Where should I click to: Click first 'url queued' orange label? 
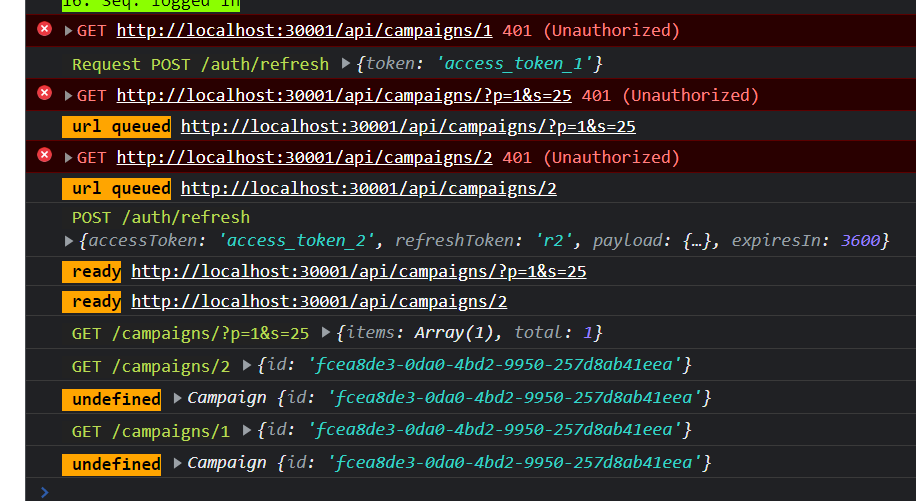click(117, 127)
